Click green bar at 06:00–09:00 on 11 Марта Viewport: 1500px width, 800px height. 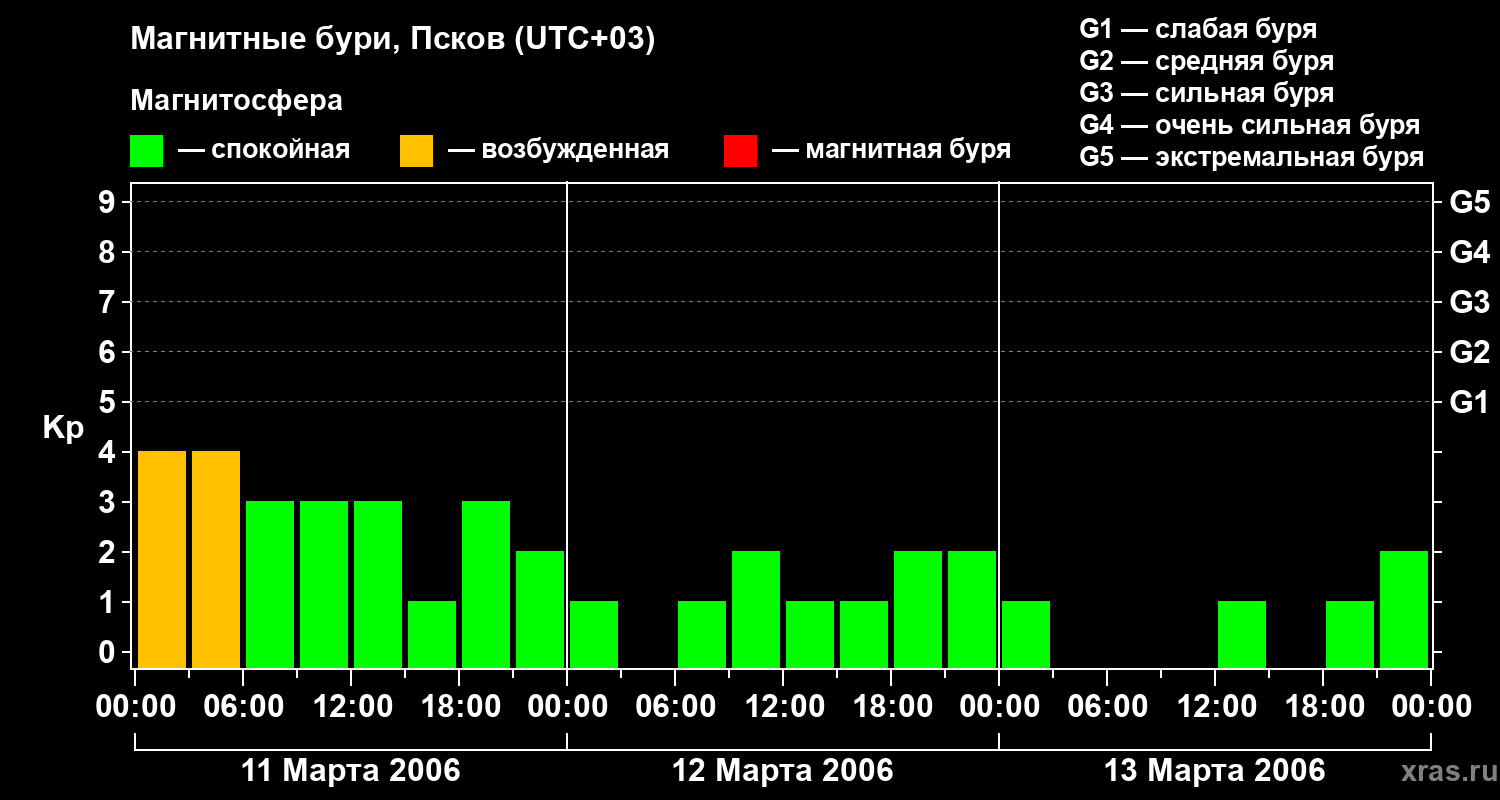pyautogui.click(x=270, y=584)
